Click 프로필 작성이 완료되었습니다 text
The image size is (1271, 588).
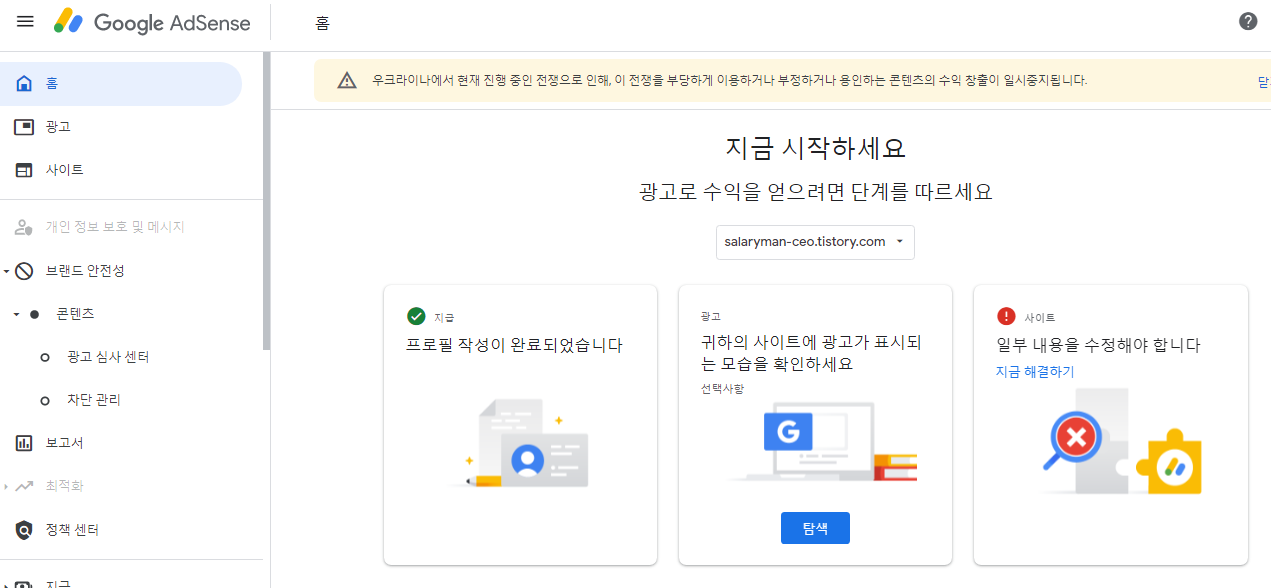(x=514, y=345)
